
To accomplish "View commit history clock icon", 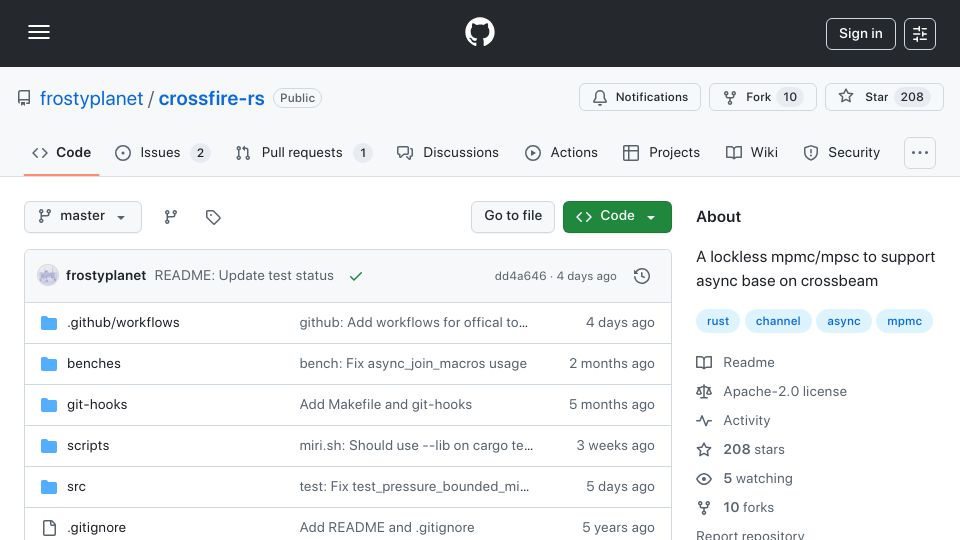I will click(x=642, y=276).
